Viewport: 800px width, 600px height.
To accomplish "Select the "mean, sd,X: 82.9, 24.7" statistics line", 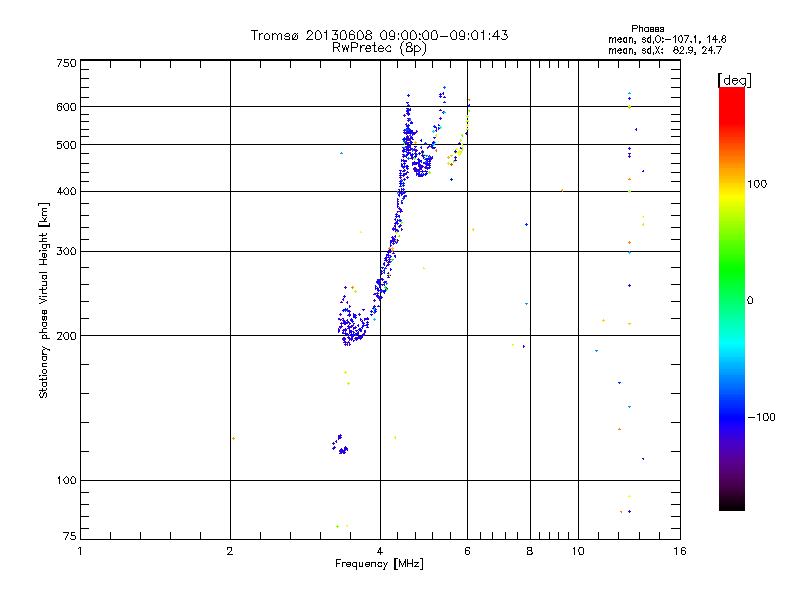I will [665, 50].
